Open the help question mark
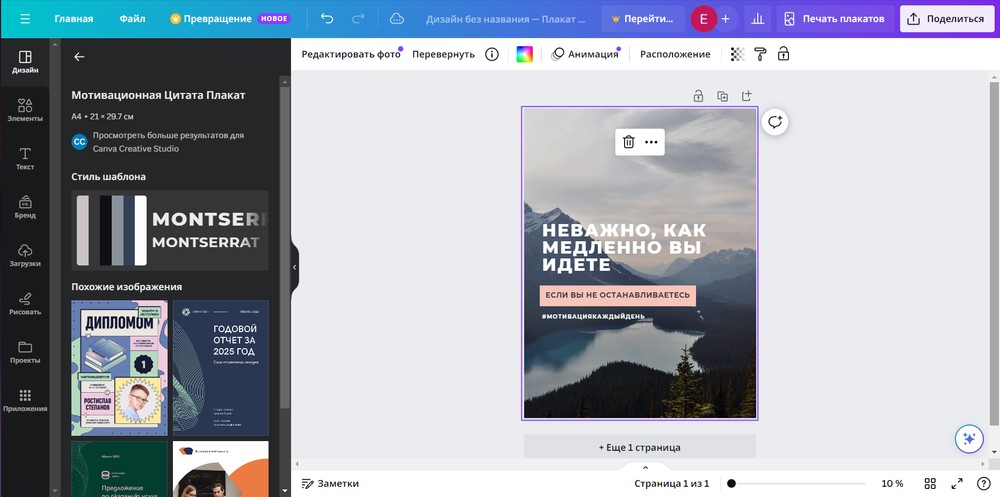 [983, 484]
